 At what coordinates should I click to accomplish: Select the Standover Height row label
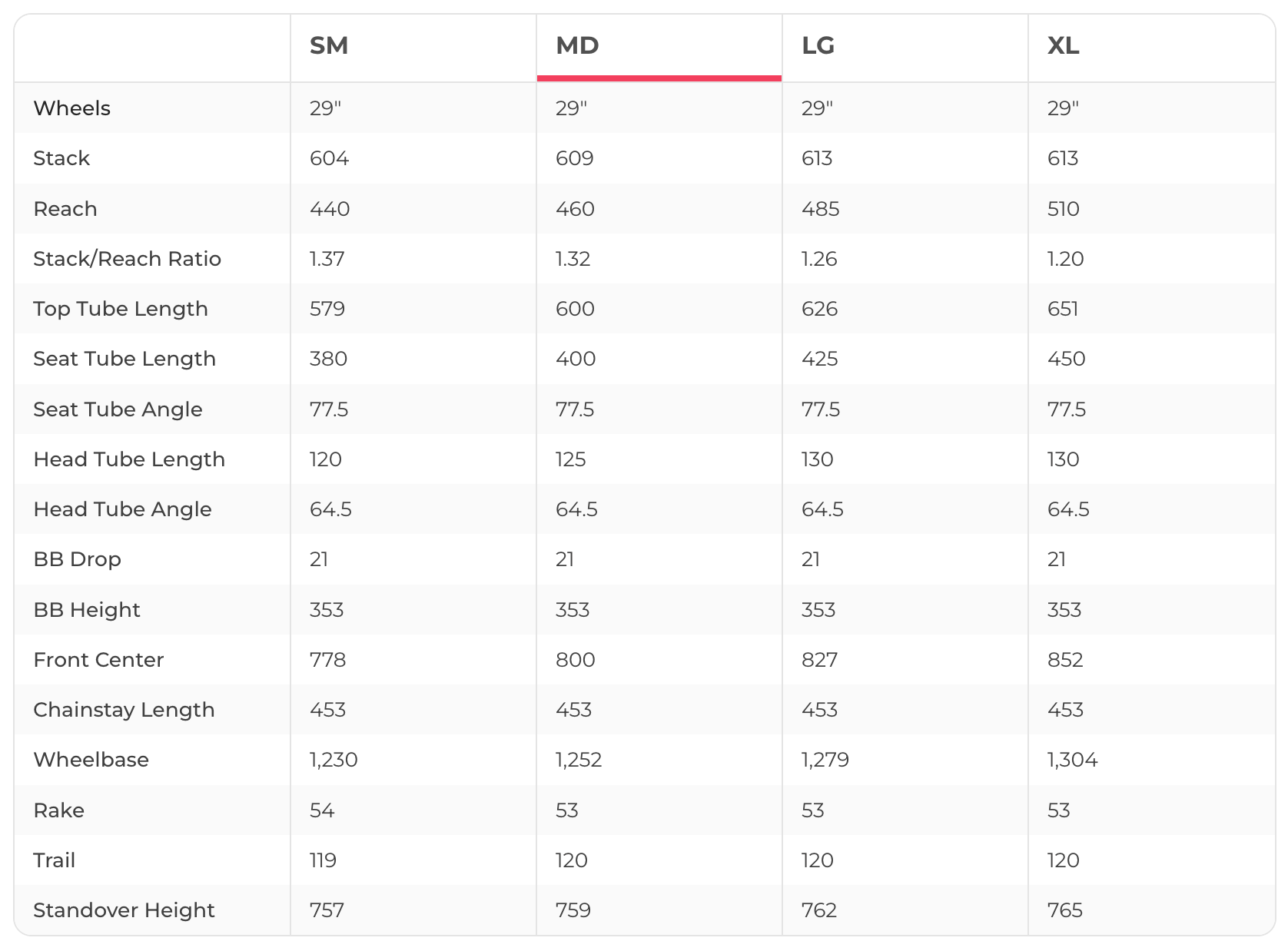click(x=124, y=910)
